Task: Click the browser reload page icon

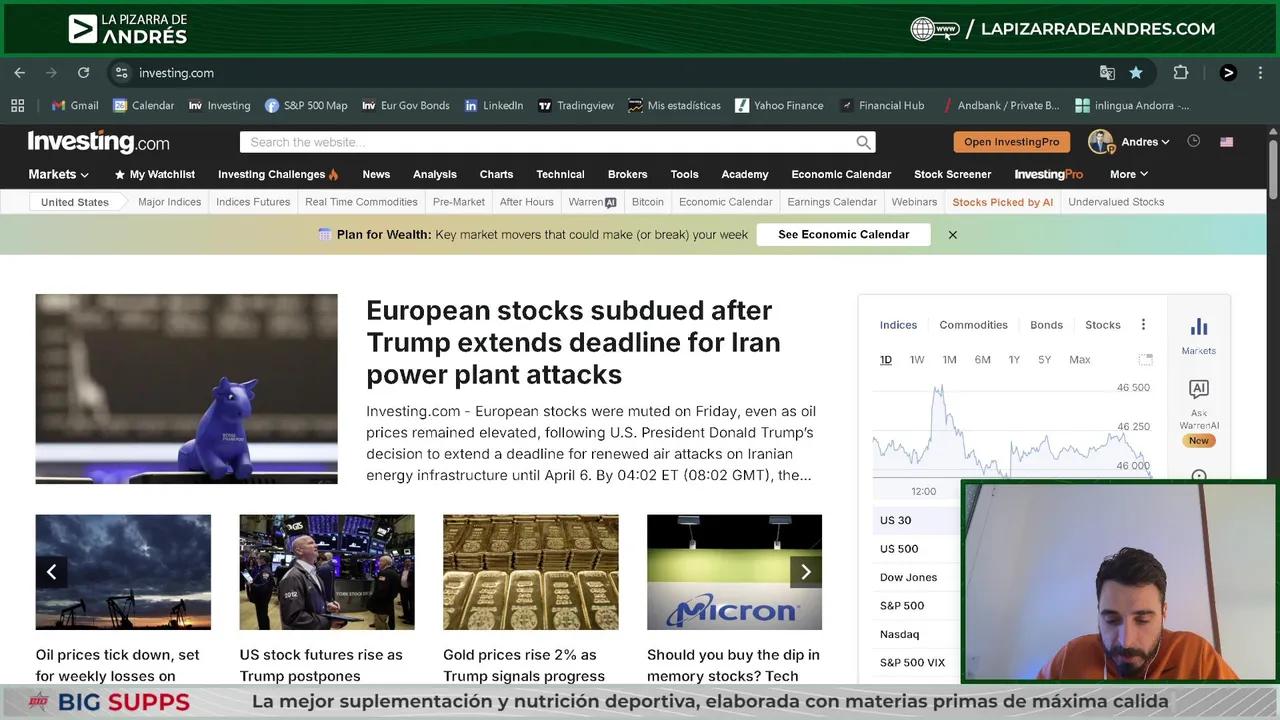Action: click(x=83, y=73)
